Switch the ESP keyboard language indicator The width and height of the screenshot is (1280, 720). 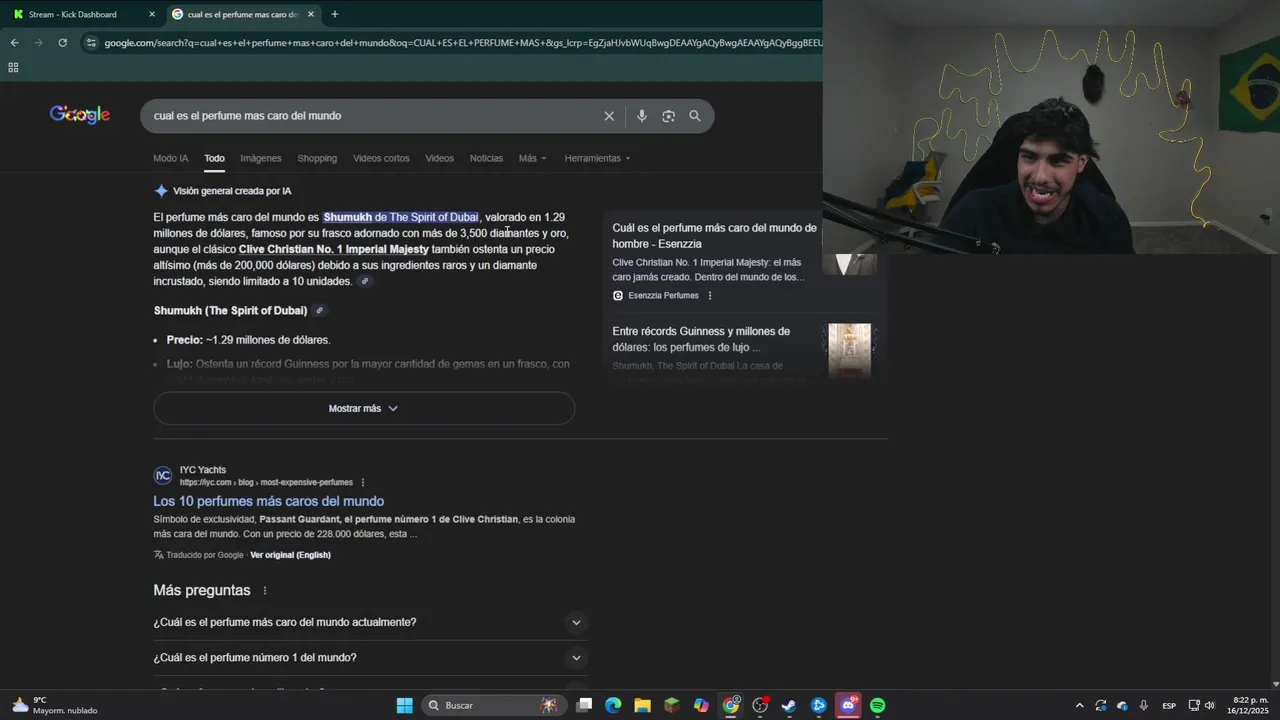[x=1168, y=706]
